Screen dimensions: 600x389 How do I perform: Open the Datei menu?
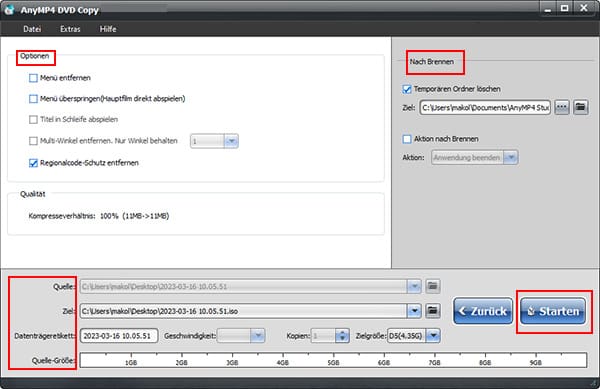pos(32,29)
